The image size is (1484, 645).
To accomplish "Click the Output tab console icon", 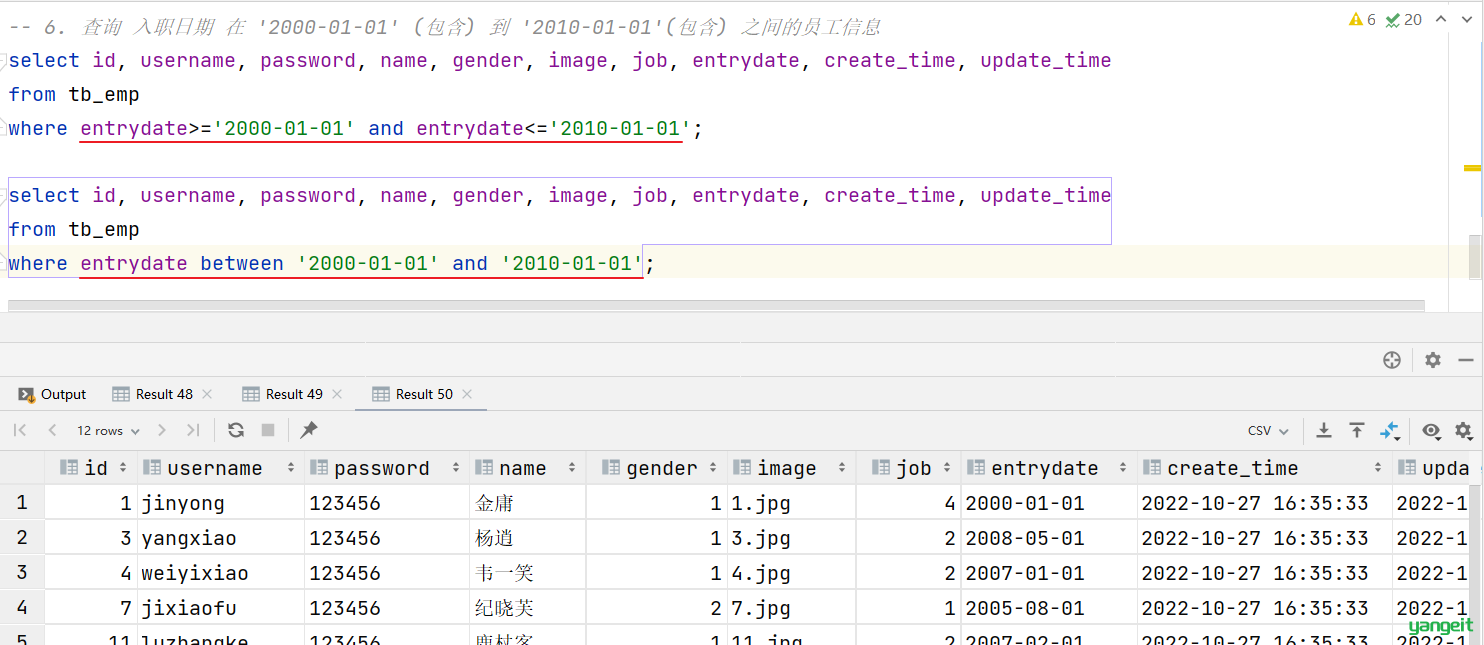I will pyautogui.click(x=27, y=394).
